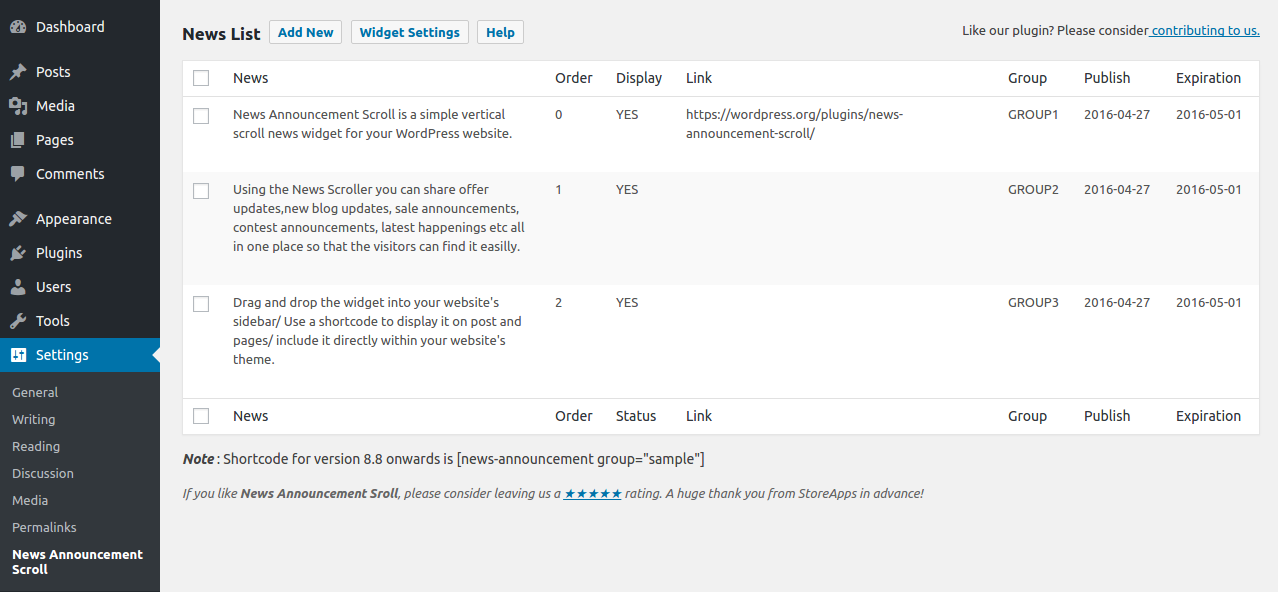Click the Group column header at top
The height and width of the screenshot is (592, 1278).
pyautogui.click(x=1027, y=78)
